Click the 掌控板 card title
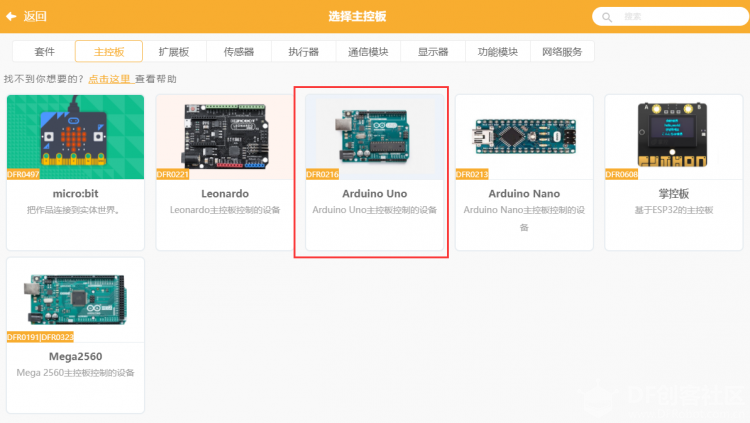Screen dimensions: 750x423 (x=673, y=193)
